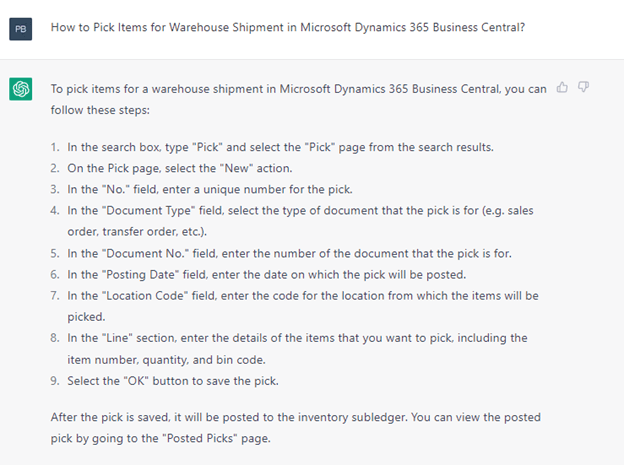
Task: Click "order, transfer order, etc.)" continuation line
Action: (x=137, y=232)
